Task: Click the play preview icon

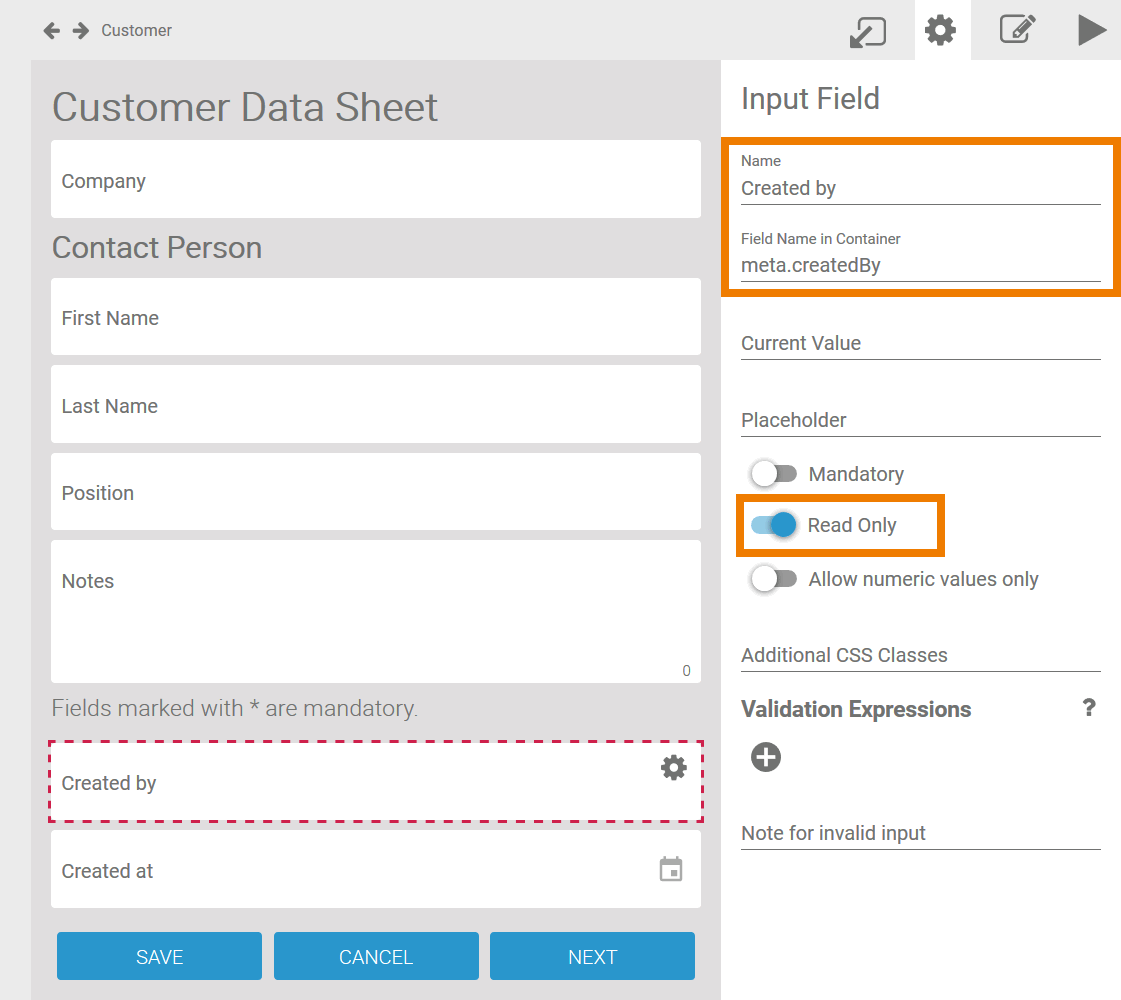Action: point(1091,30)
